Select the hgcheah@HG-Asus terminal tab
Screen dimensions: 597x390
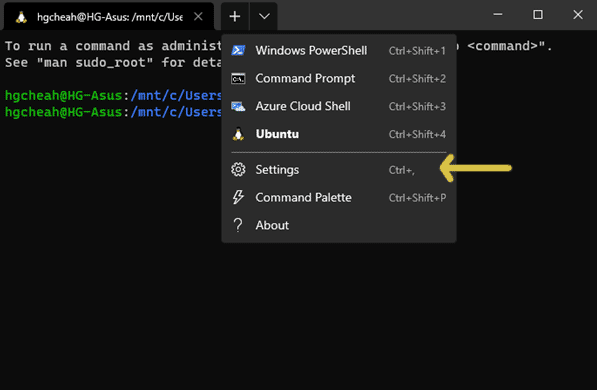click(109, 16)
